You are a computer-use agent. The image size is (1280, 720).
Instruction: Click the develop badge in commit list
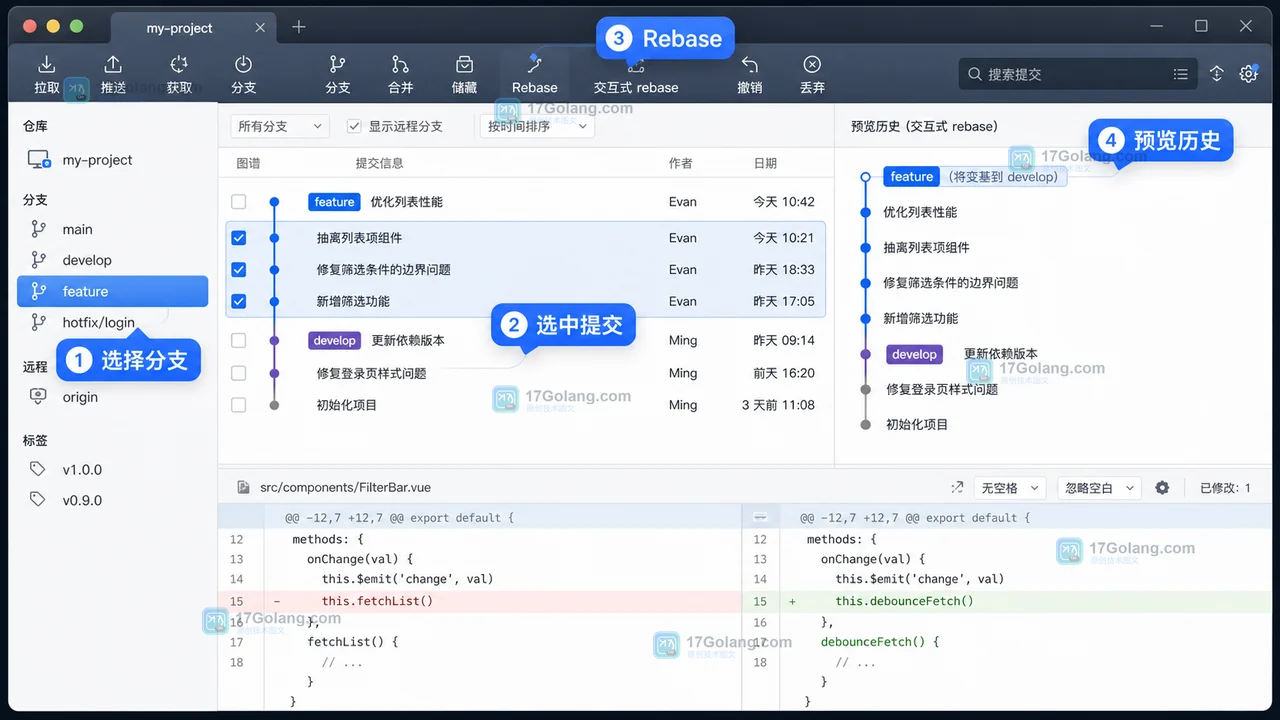pos(334,341)
